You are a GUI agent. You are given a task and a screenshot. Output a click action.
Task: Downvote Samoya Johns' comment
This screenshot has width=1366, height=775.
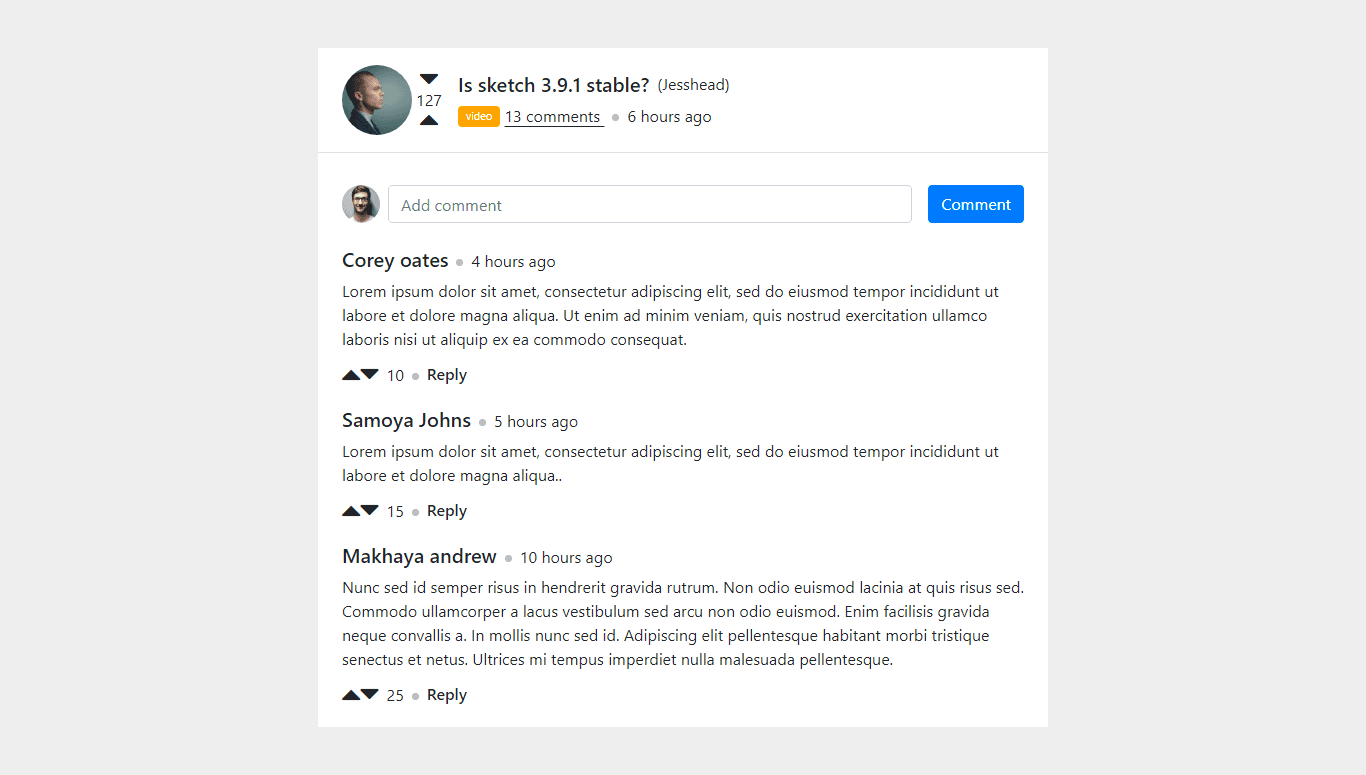click(367, 510)
